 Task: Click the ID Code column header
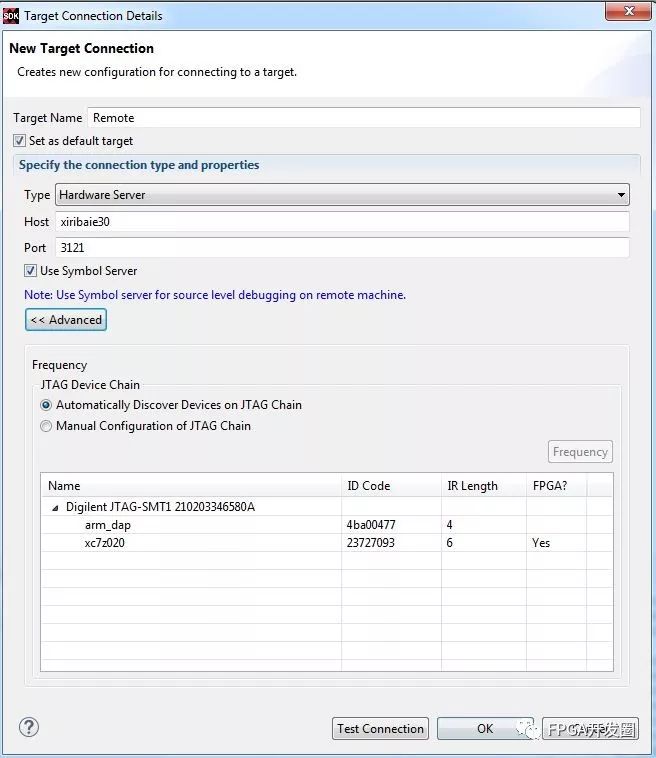368,486
